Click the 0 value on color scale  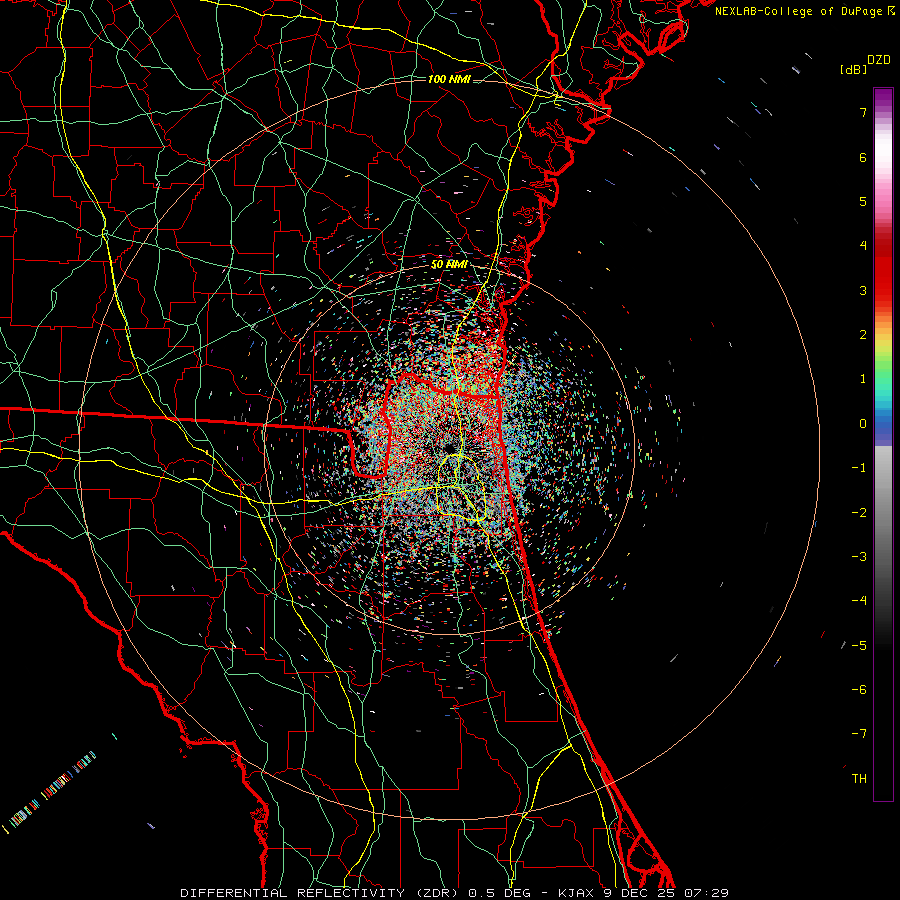point(863,424)
